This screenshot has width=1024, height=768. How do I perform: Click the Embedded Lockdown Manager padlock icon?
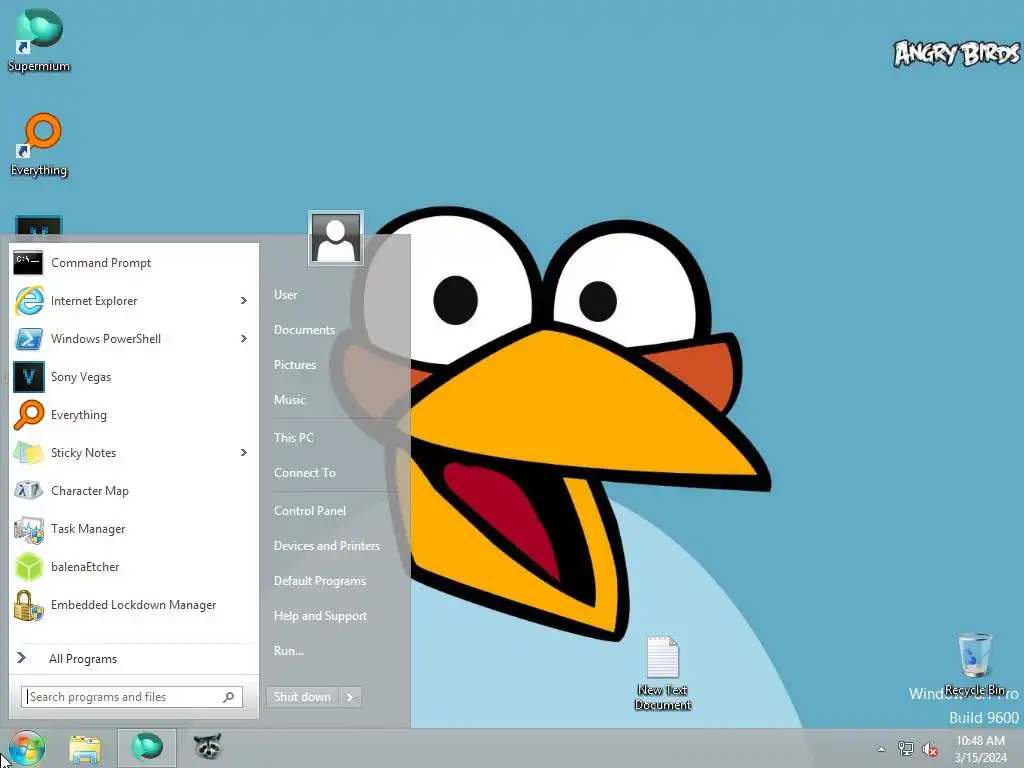(x=29, y=605)
